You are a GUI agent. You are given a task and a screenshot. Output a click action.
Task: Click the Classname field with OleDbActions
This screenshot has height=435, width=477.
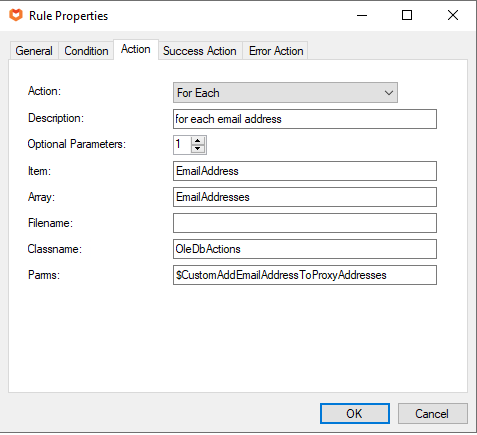pyautogui.click(x=305, y=249)
